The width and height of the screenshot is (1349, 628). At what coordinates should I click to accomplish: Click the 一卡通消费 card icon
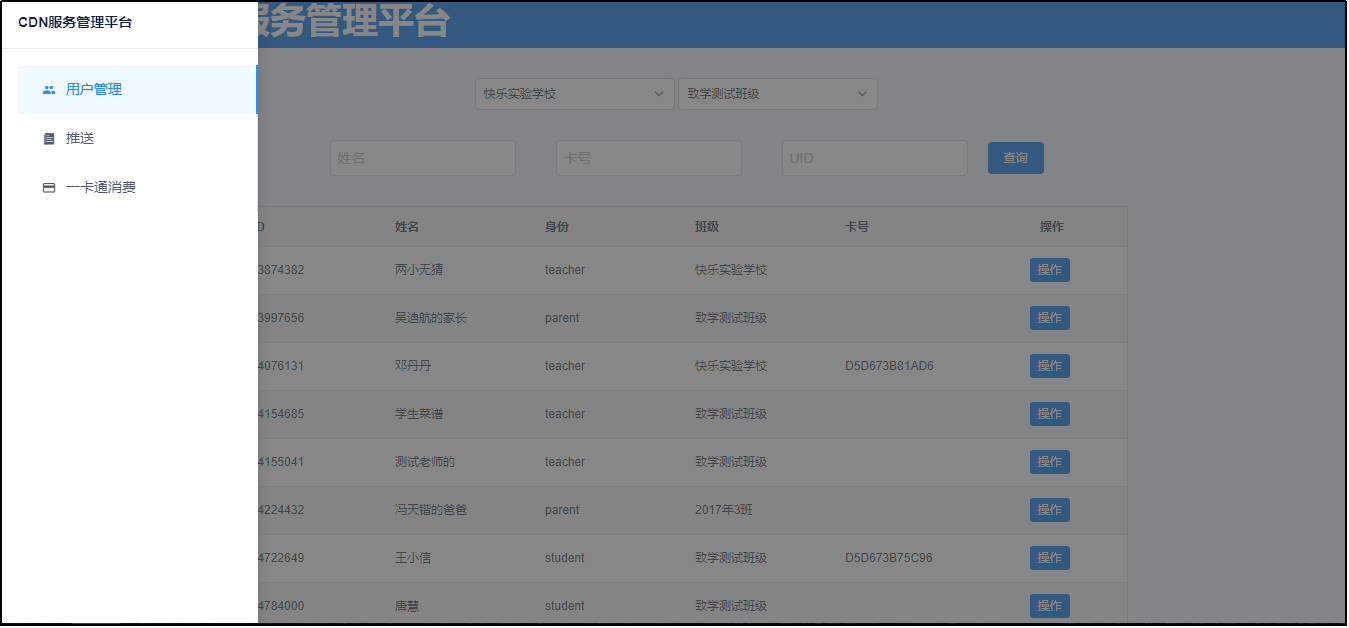pos(49,188)
